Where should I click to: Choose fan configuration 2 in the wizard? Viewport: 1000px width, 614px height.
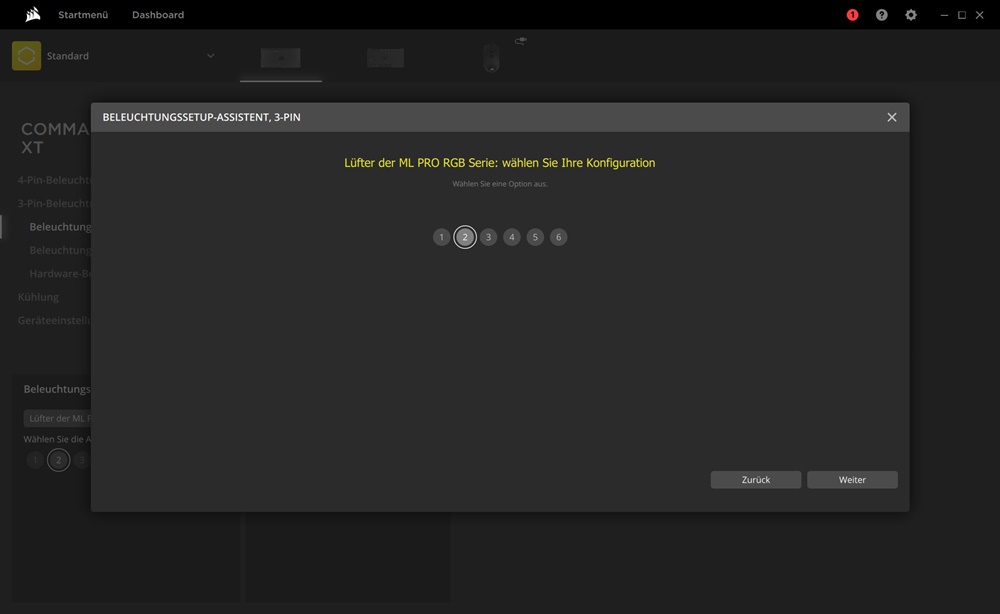coord(465,237)
